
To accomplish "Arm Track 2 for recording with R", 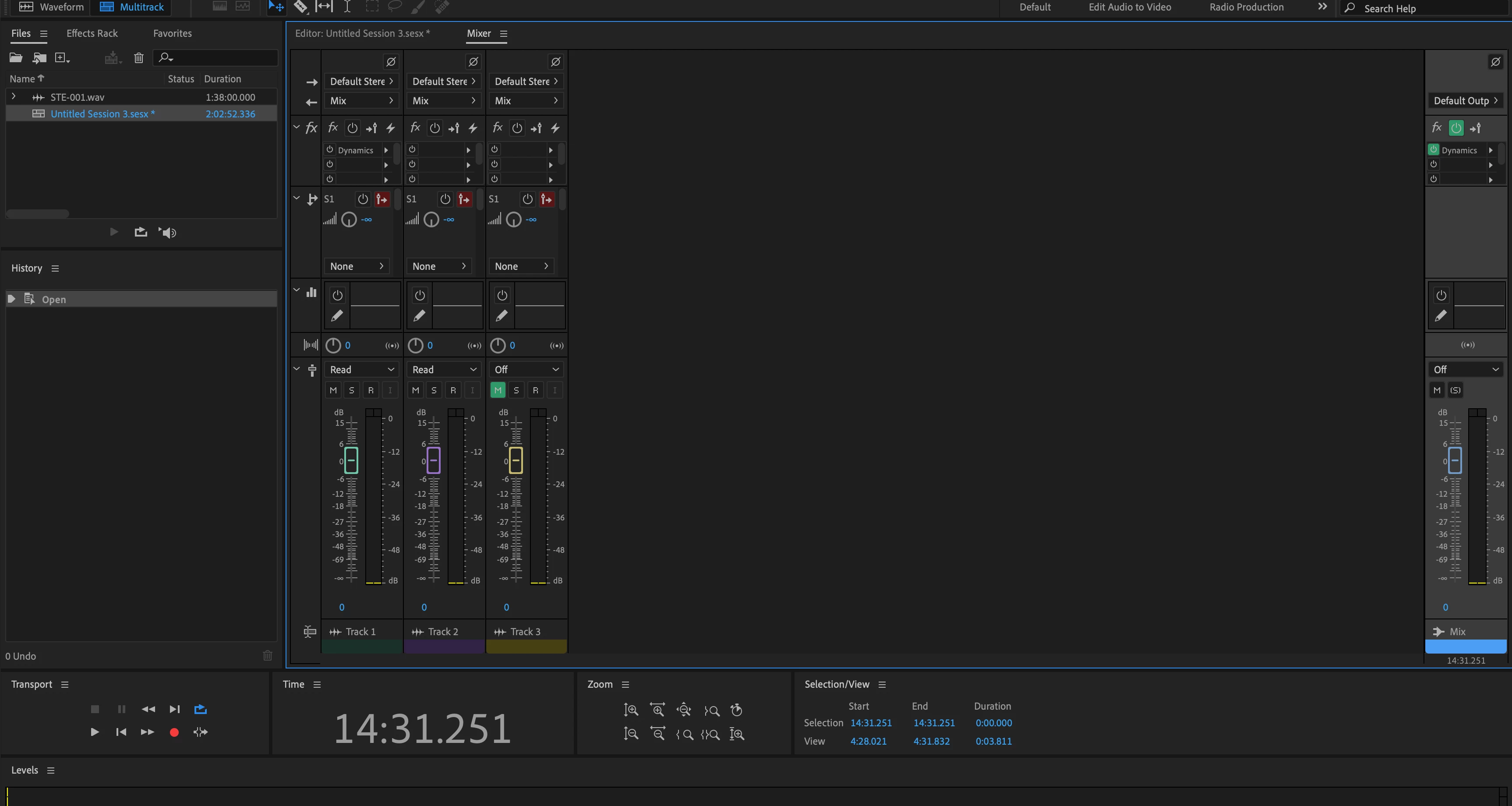I will click(453, 390).
